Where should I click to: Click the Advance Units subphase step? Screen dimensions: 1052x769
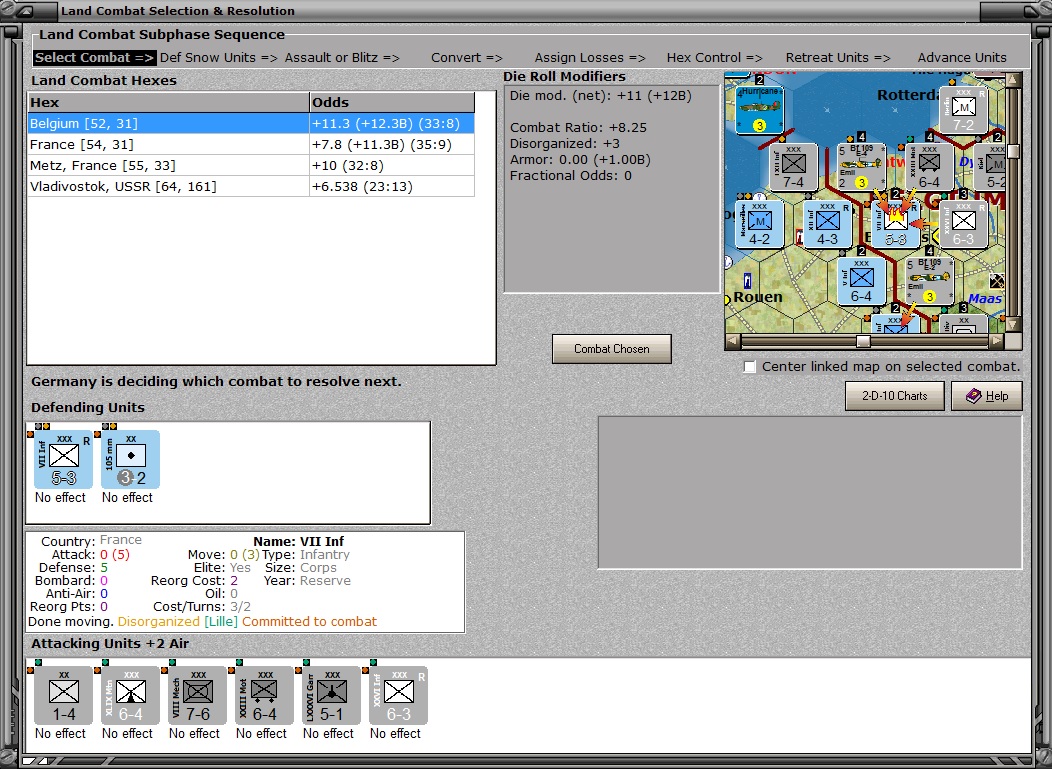962,58
